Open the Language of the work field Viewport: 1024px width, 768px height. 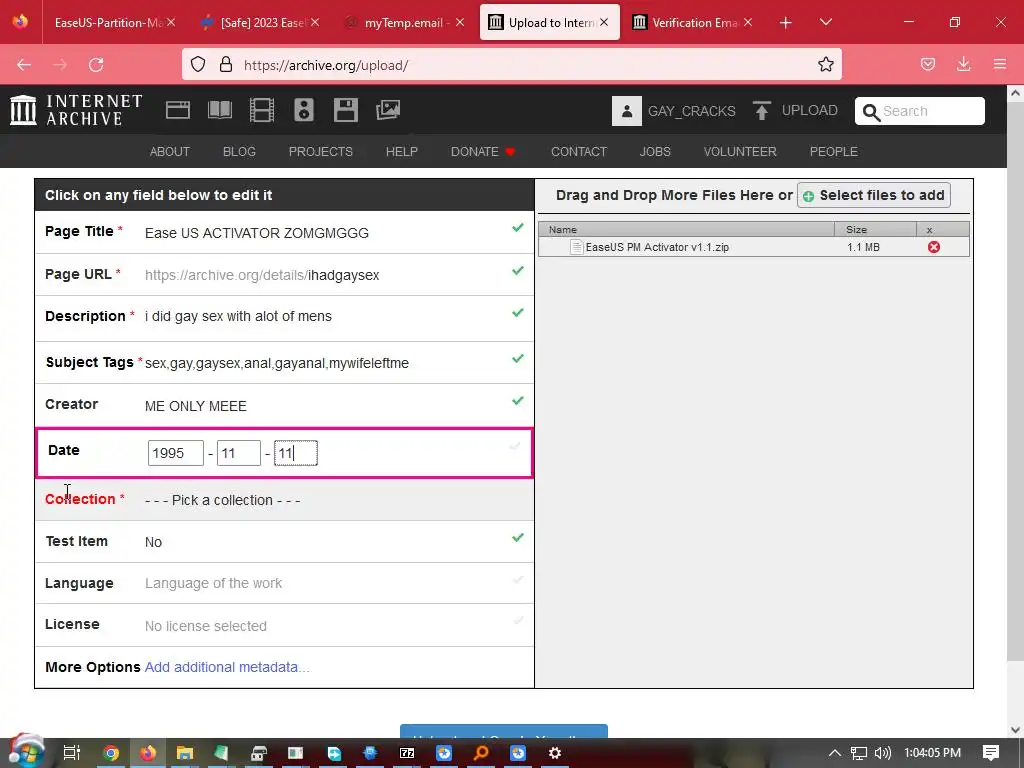click(284, 583)
